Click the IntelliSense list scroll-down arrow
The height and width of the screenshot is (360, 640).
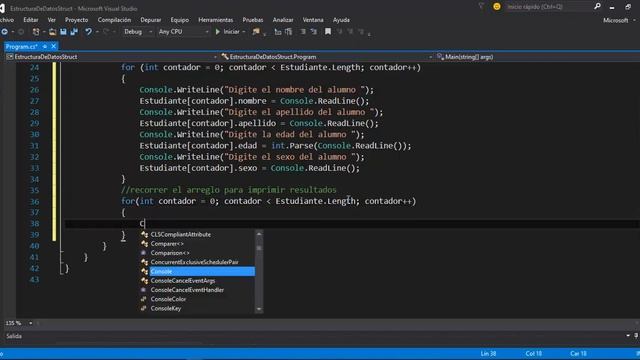[259, 309]
